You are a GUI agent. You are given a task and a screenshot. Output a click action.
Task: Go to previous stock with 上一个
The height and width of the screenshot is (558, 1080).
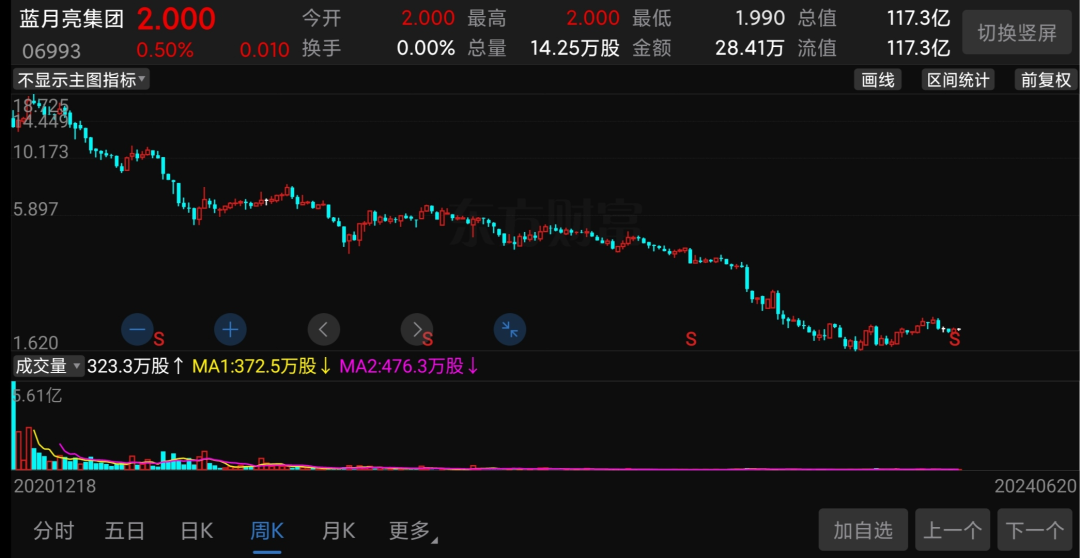[x=953, y=530]
